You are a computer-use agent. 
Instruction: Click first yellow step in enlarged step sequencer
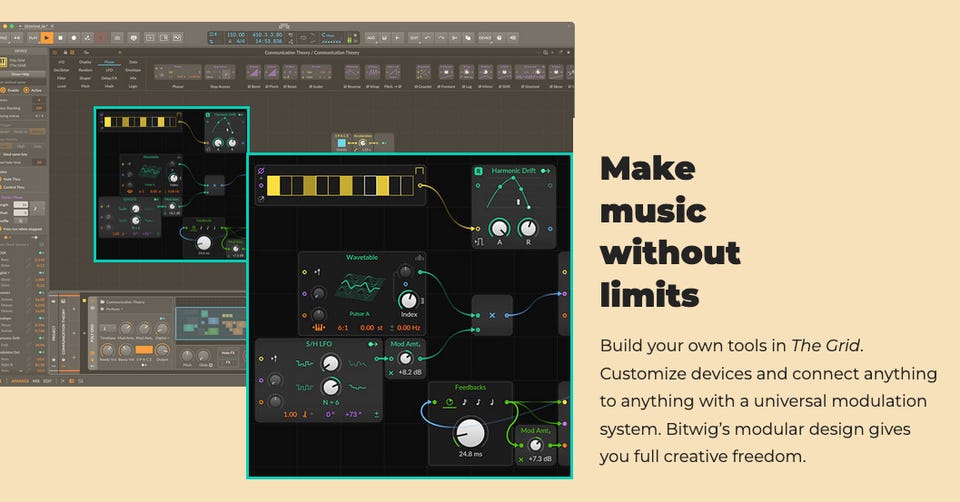(274, 185)
